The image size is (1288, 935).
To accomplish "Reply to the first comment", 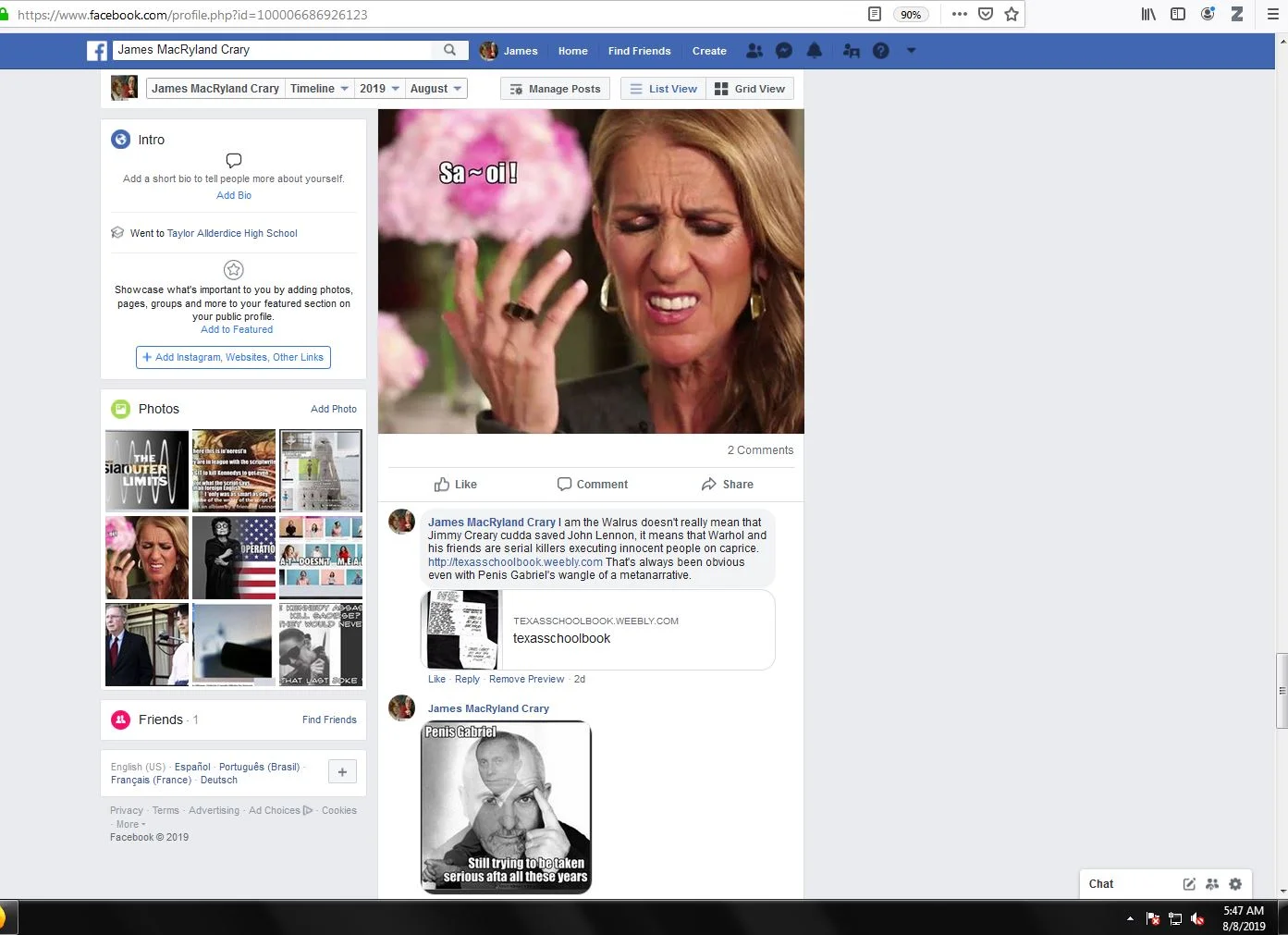I will tap(467, 679).
